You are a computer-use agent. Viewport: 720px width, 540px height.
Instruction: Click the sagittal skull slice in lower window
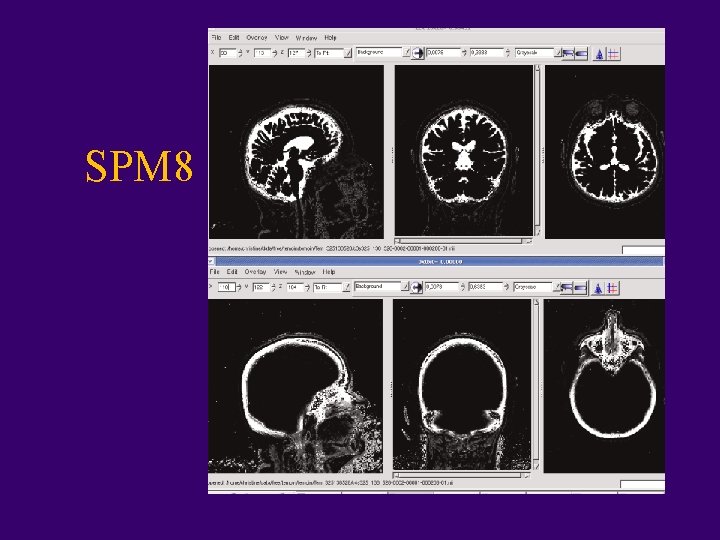295,386
